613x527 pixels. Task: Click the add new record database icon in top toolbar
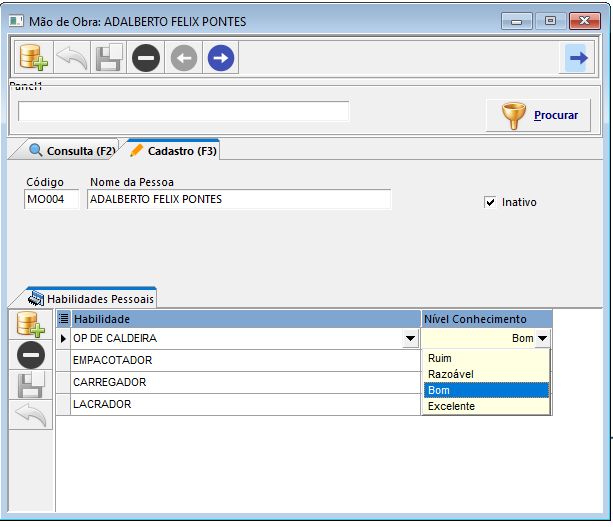(x=34, y=58)
